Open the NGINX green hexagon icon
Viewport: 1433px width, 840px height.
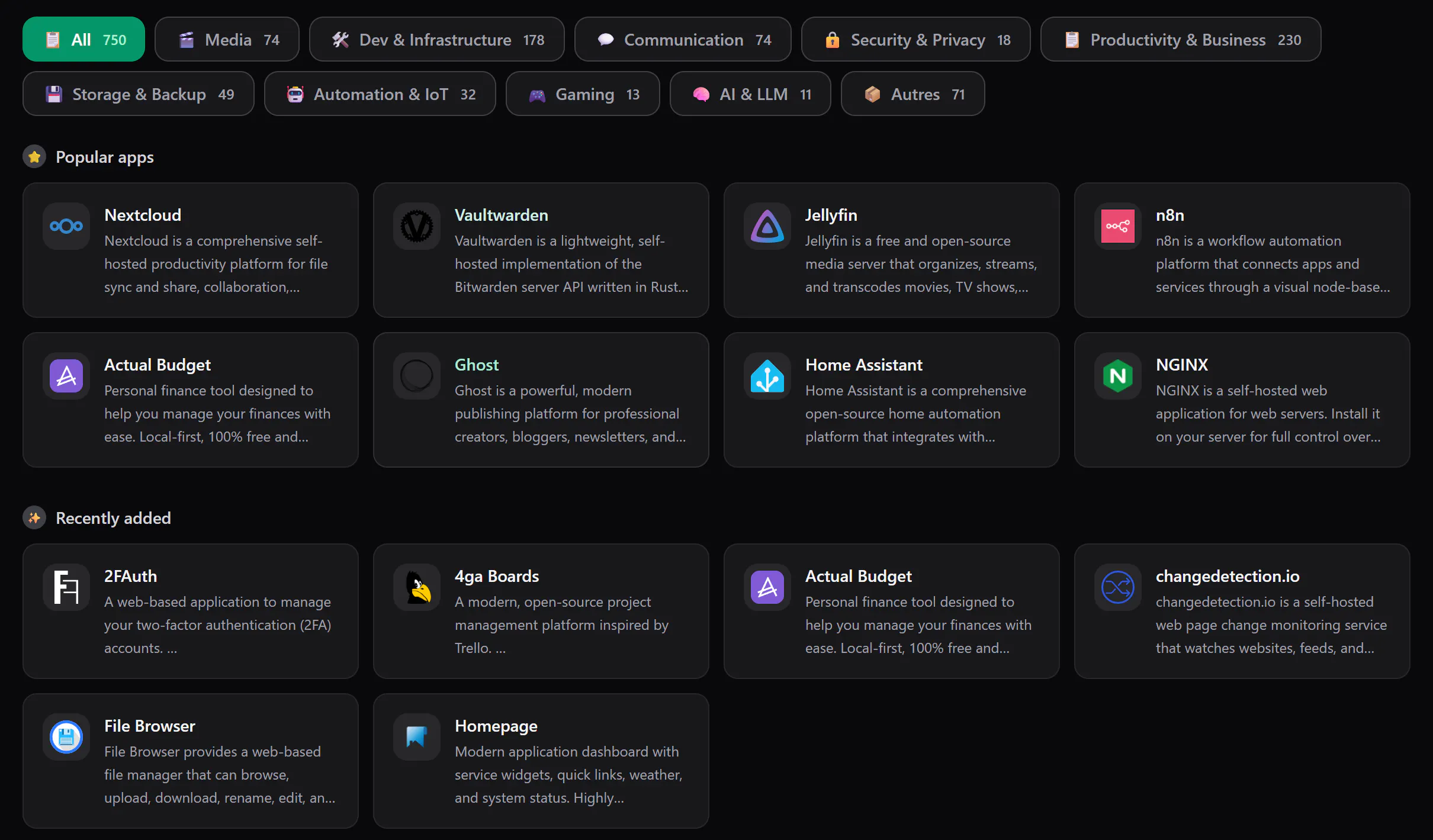click(1118, 376)
